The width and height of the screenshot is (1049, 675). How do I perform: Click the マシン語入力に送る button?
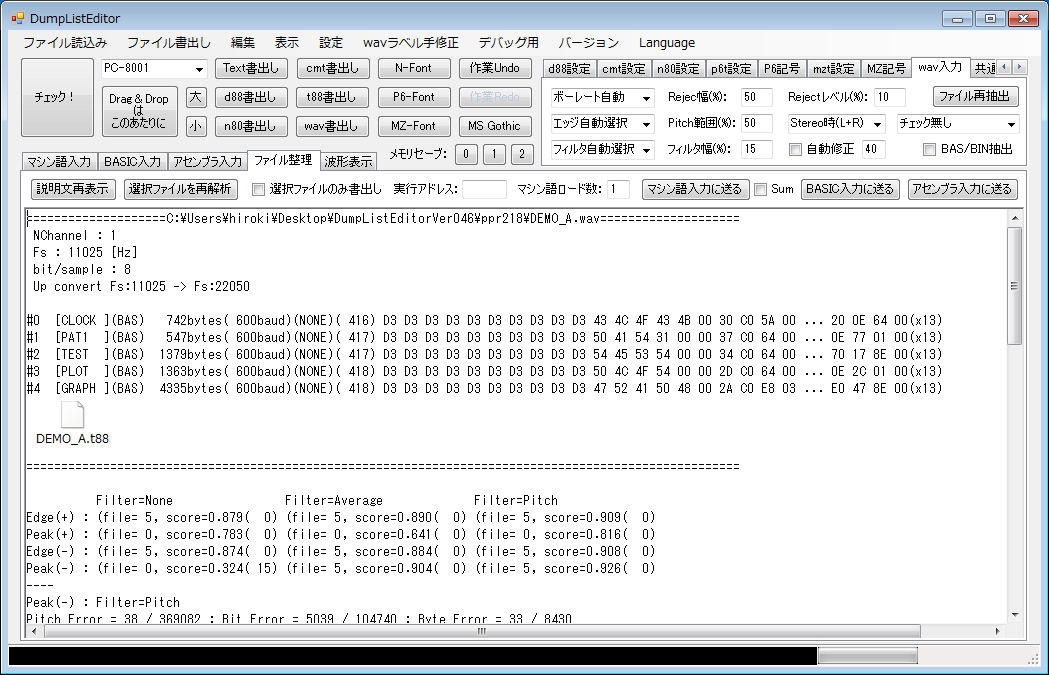pyautogui.click(x=695, y=189)
